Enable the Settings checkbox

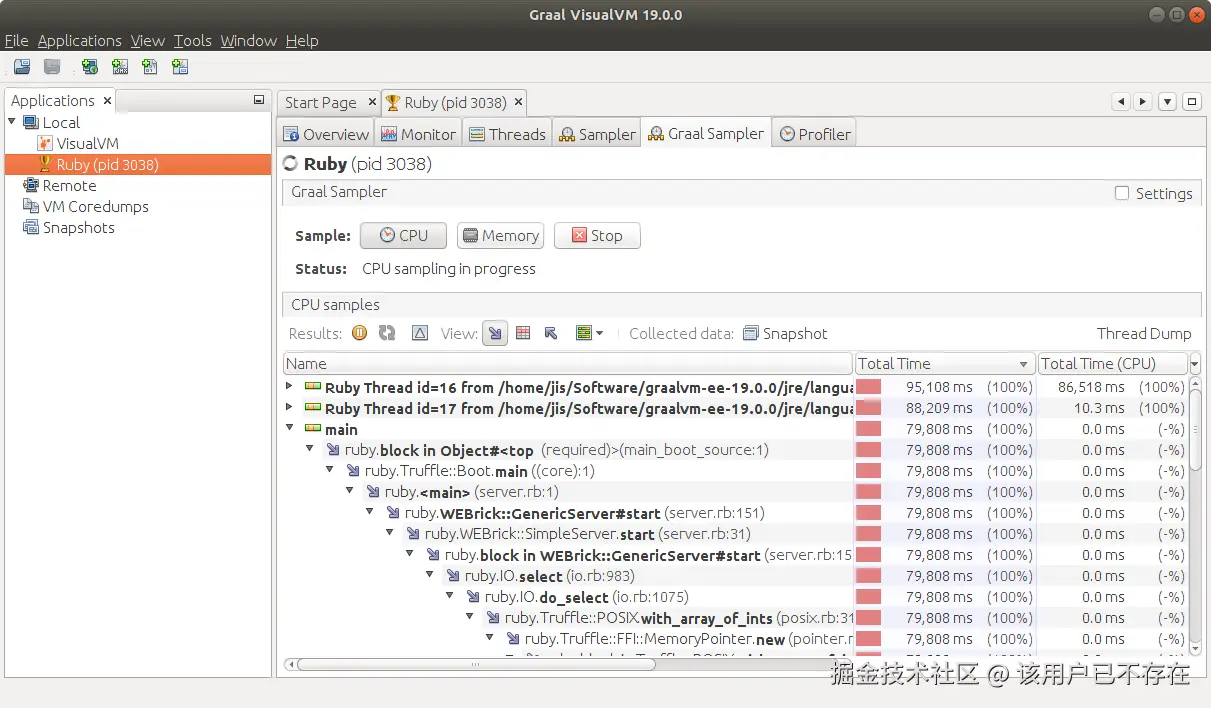coord(1122,193)
